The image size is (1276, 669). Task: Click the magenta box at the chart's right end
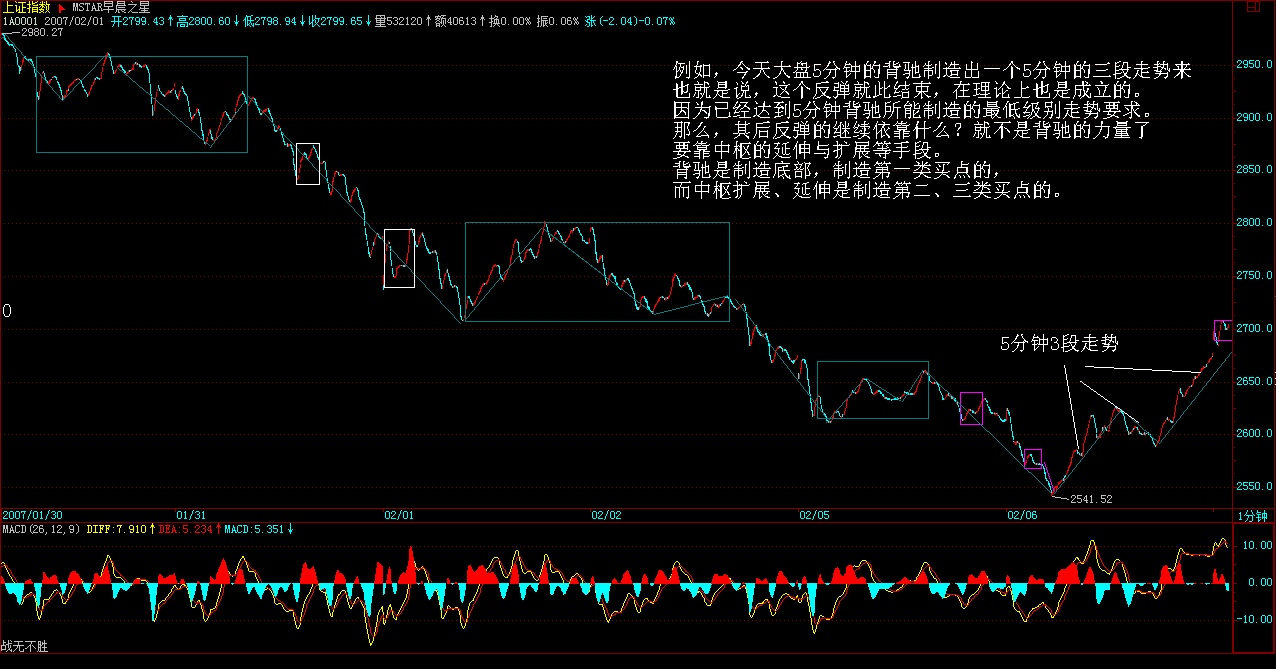(x=1223, y=330)
